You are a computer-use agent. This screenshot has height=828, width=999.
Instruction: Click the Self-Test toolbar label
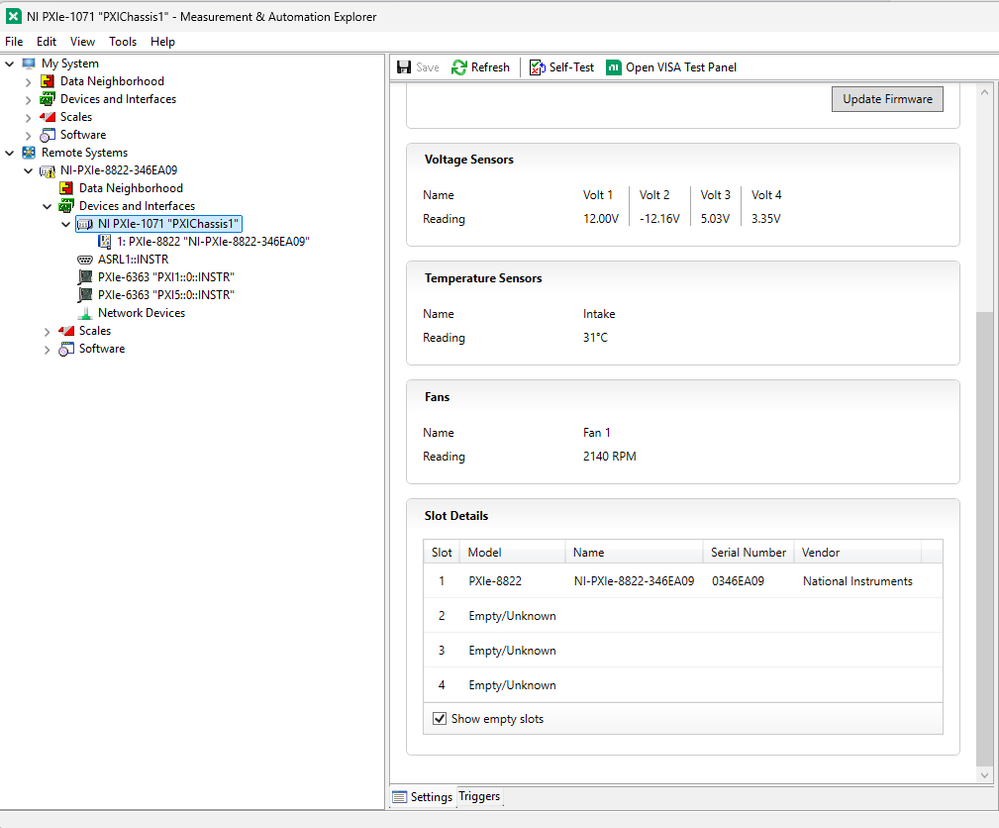click(x=571, y=68)
